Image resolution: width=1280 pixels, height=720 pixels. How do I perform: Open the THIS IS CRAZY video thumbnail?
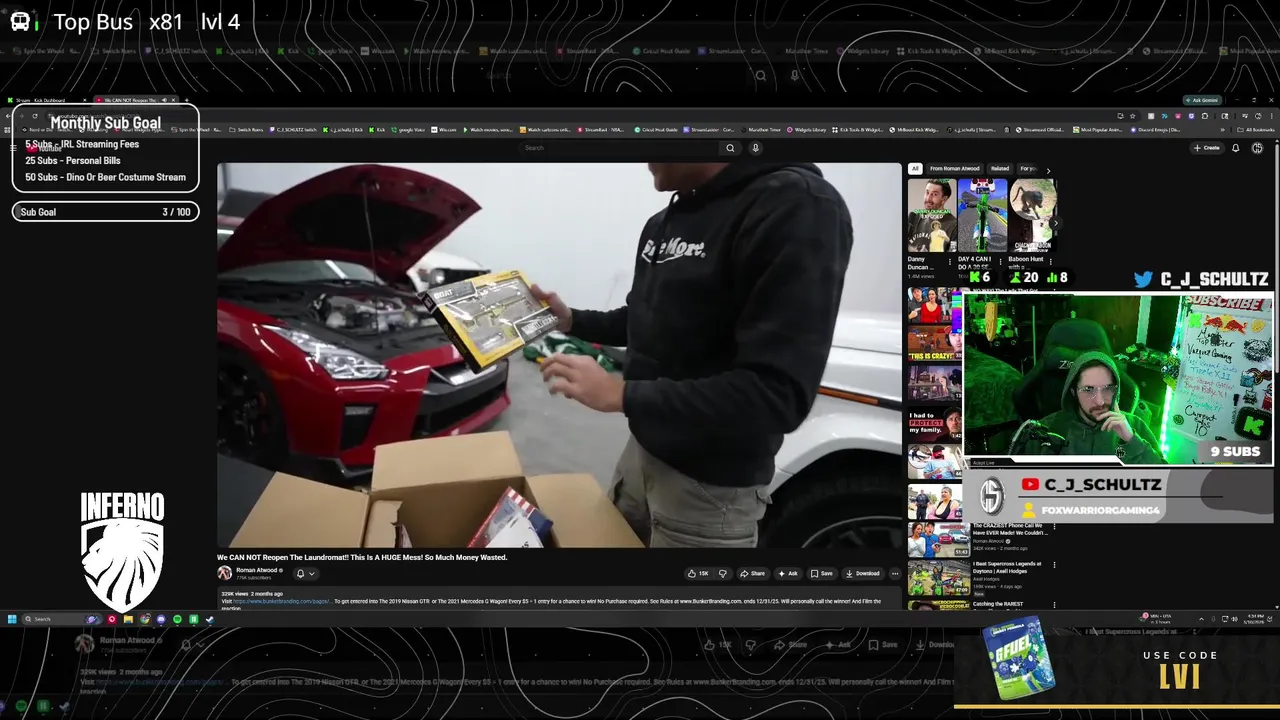tap(935, 343)
